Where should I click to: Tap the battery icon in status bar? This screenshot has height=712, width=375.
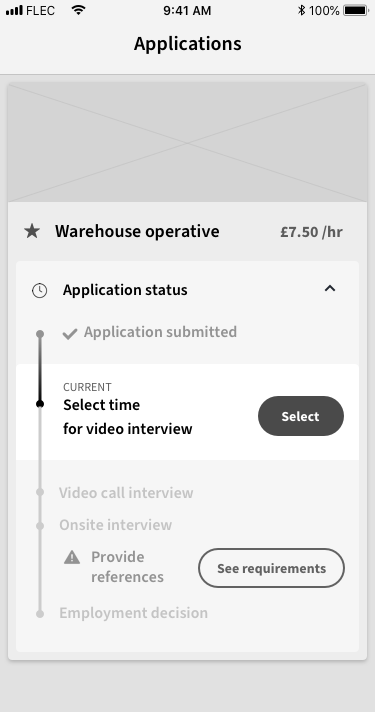pyautogui.click(x=356, y=10)
